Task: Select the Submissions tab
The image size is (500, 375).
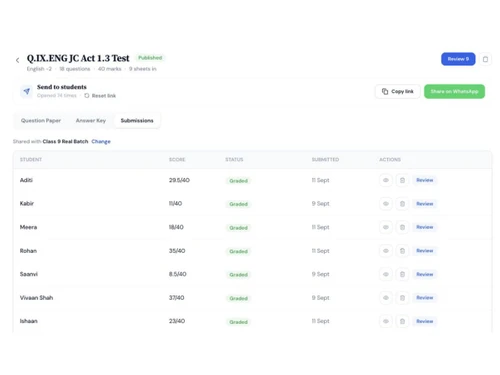Action: [137, 120]
